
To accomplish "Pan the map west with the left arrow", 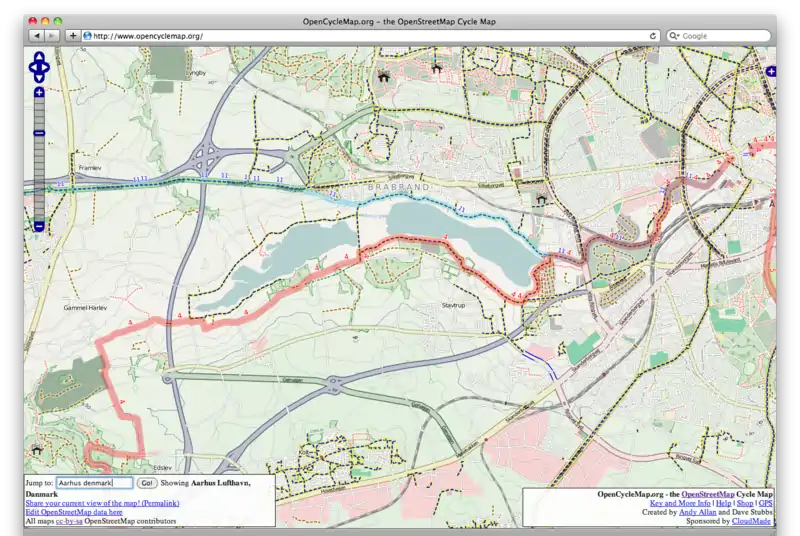I will 31,68.
